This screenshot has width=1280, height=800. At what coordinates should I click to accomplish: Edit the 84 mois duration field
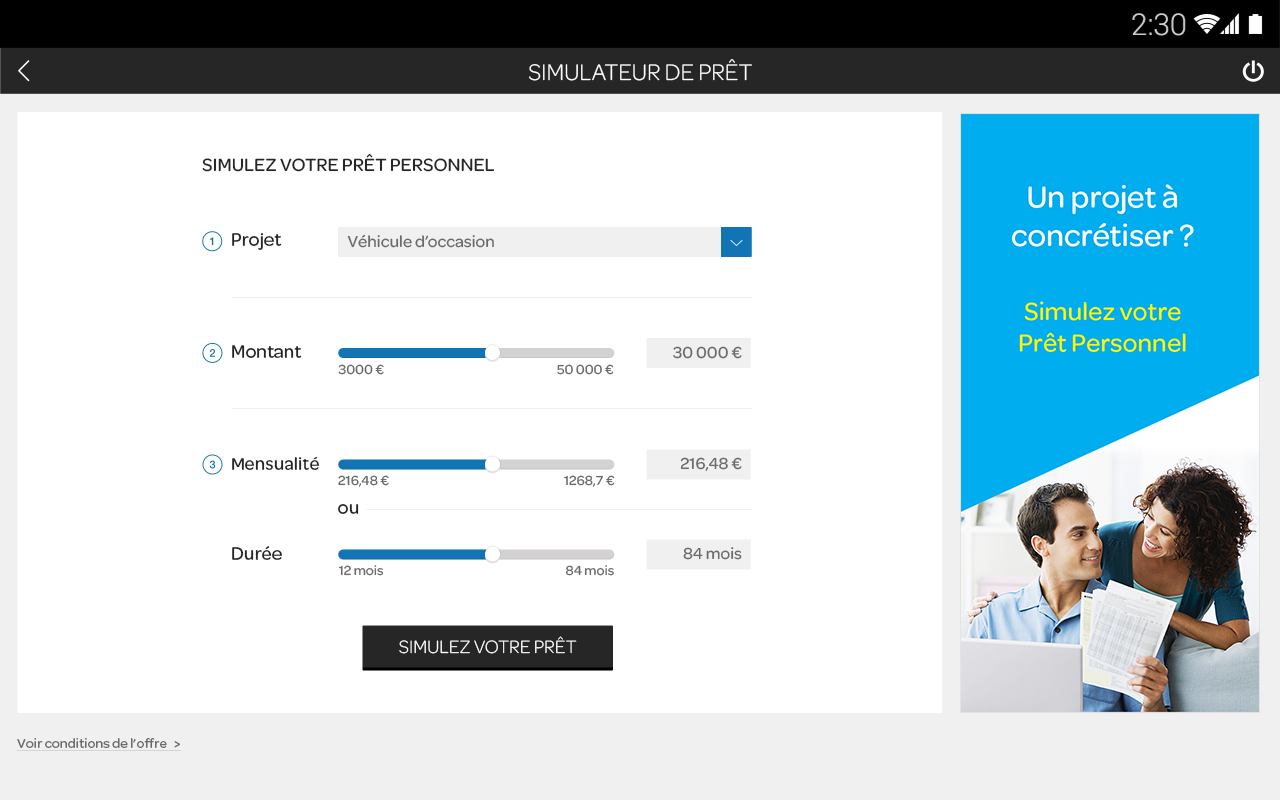pos(698,554)
